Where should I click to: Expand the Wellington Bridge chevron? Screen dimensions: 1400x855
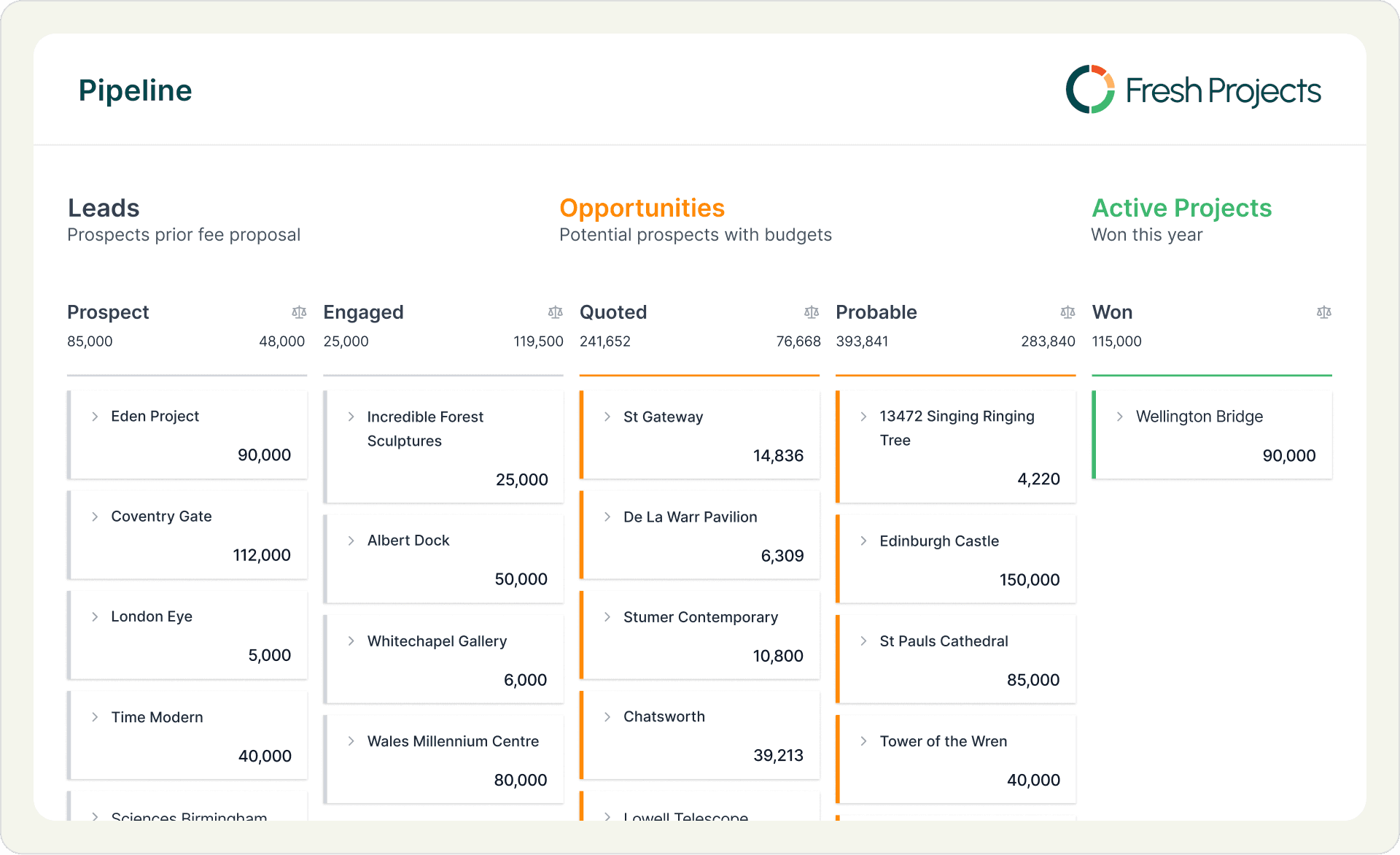[x=1119, y=417]
